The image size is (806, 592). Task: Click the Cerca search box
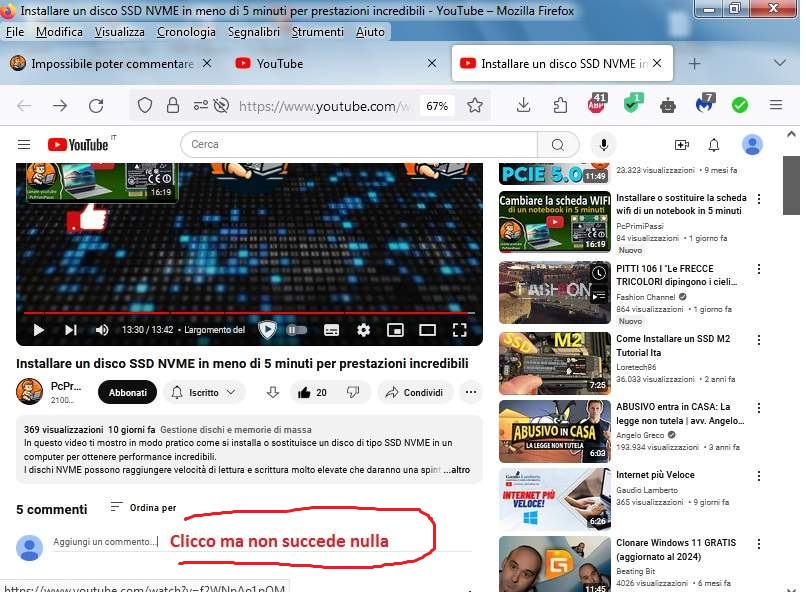359,145
